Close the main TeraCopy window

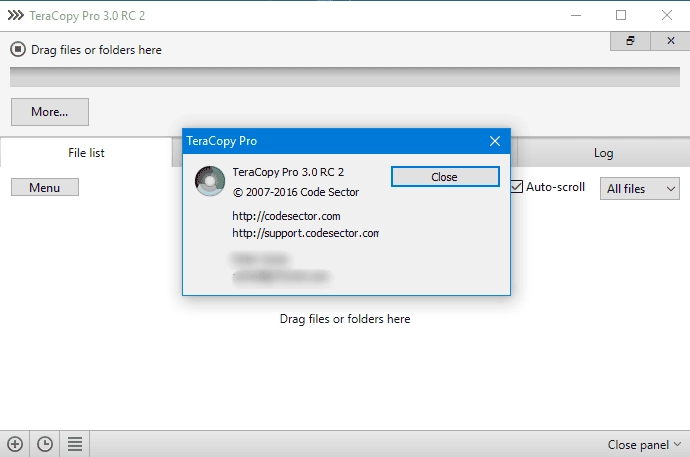667,15
